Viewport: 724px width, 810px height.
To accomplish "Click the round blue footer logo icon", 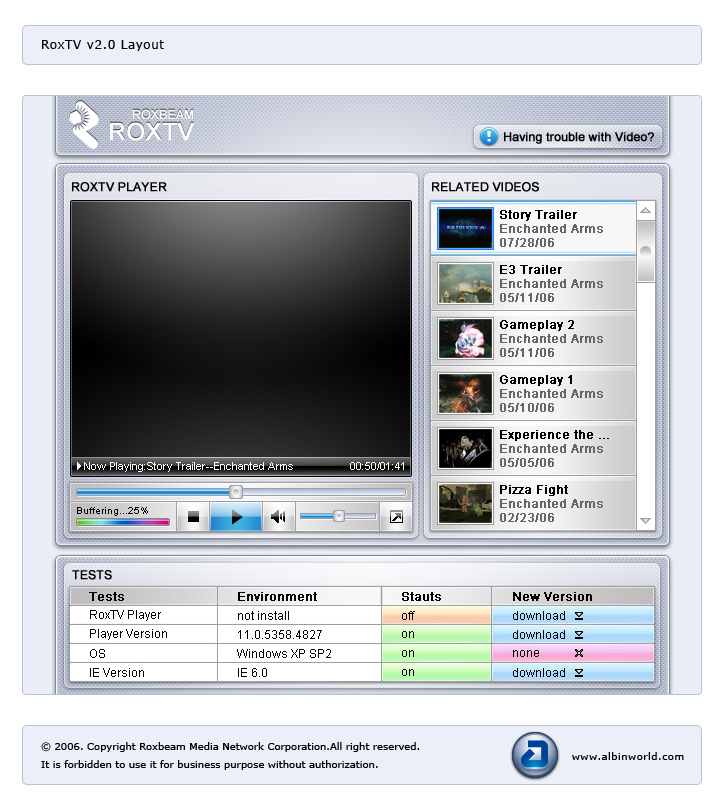I will (x=534, y=755).
